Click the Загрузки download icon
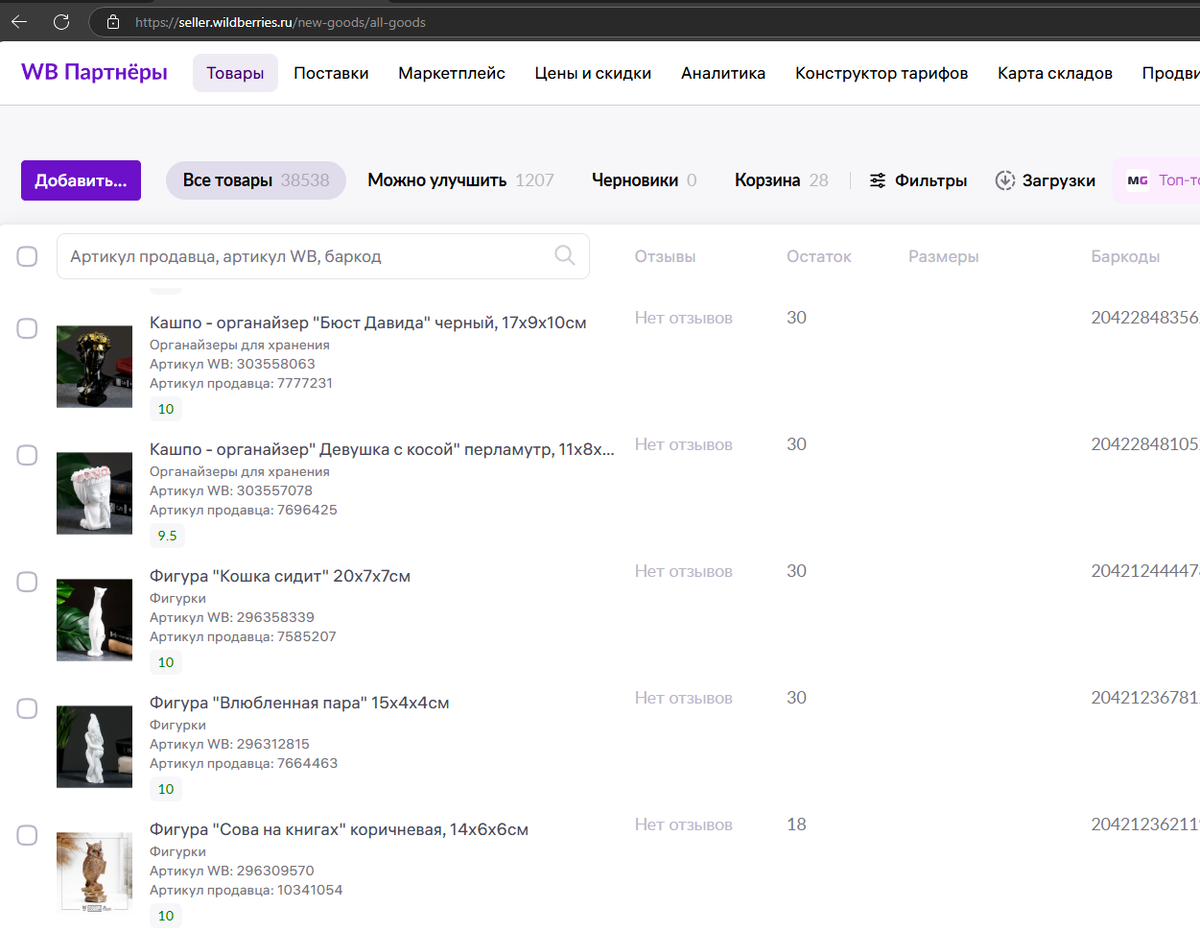The image size is (1200, 932). click(x=1005, y=181)
